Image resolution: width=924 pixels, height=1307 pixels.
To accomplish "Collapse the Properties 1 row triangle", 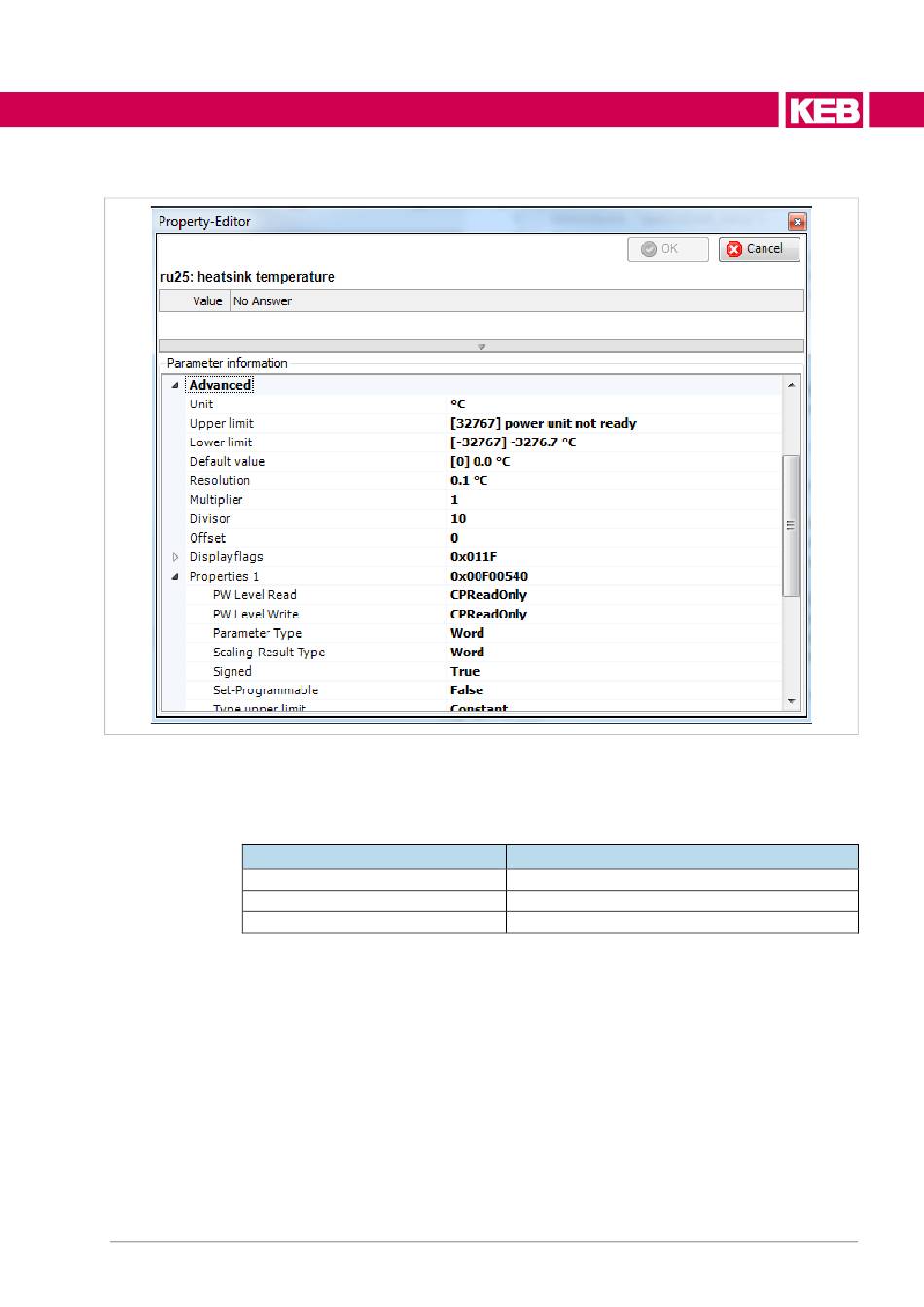I will pos(175,577).
